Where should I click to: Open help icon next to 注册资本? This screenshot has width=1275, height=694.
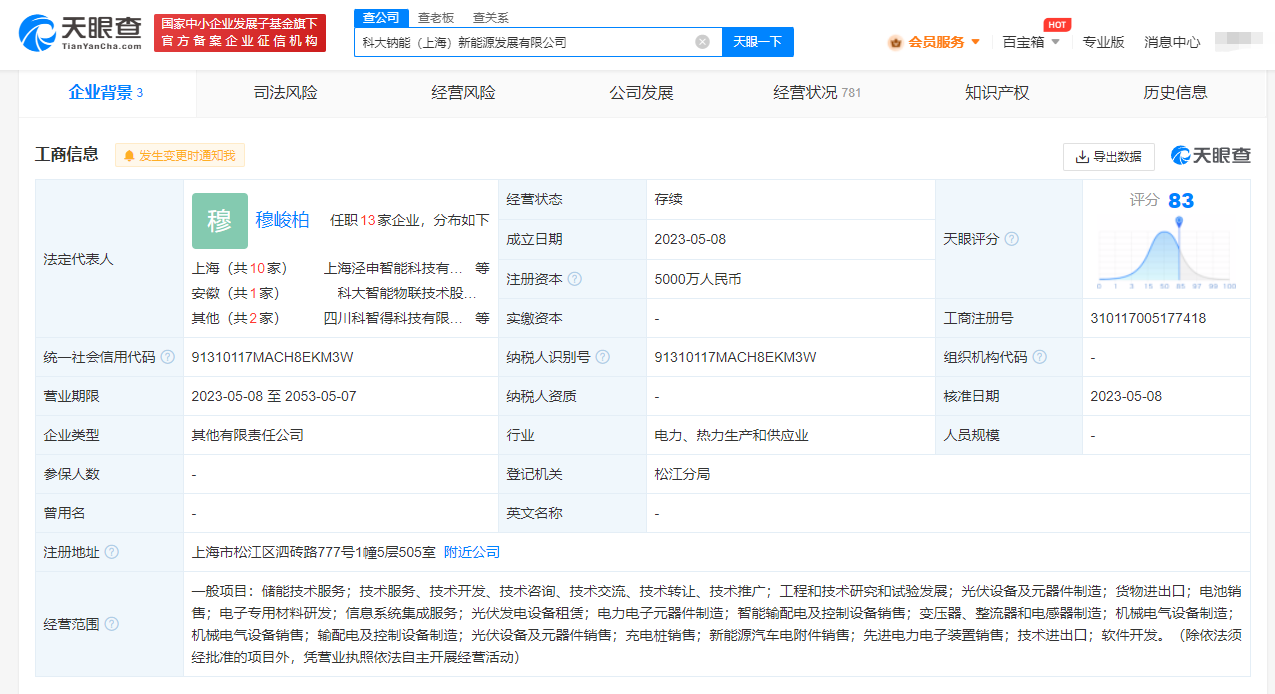575,279
